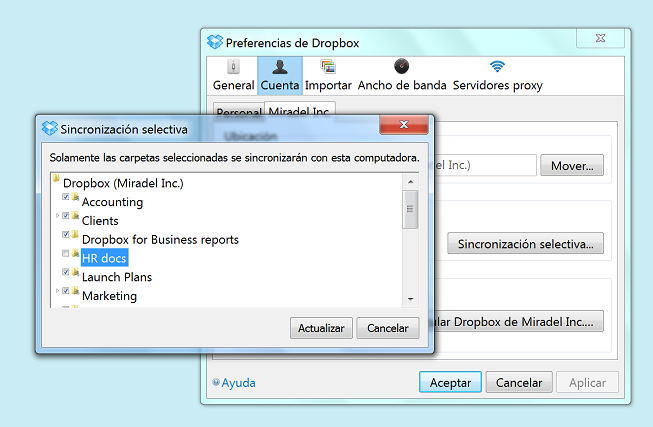The height and width of the screenshot is (427, 653).
Task: Uncheck the Marketing folder checkbox
Action: tap(65, 290)
